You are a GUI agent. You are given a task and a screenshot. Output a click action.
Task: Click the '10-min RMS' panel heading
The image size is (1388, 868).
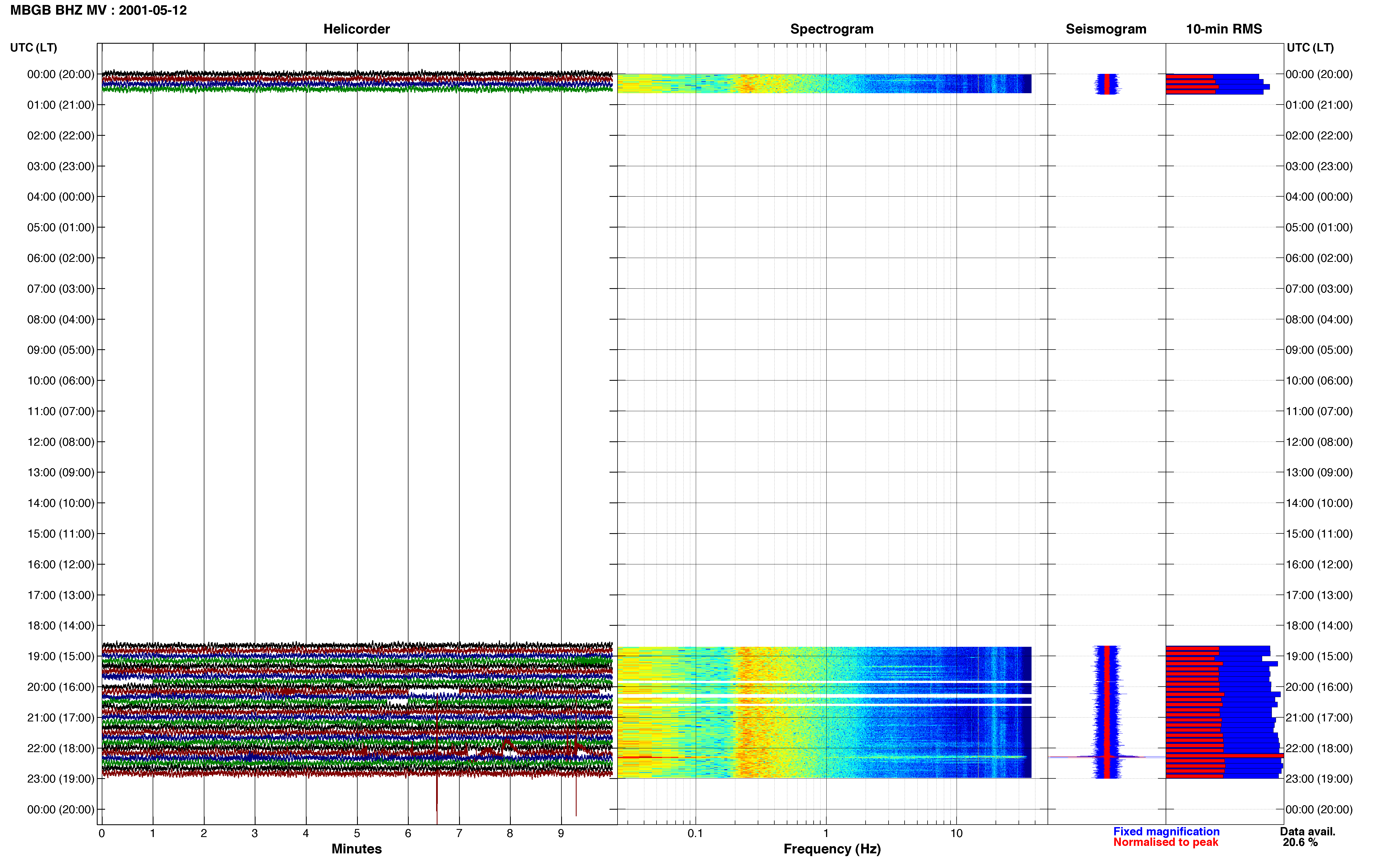(1224, 29)
